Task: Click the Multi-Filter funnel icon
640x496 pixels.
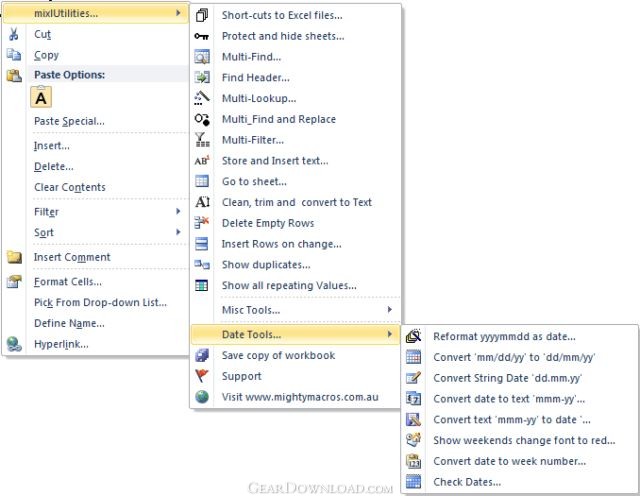Action: [202, 140]
